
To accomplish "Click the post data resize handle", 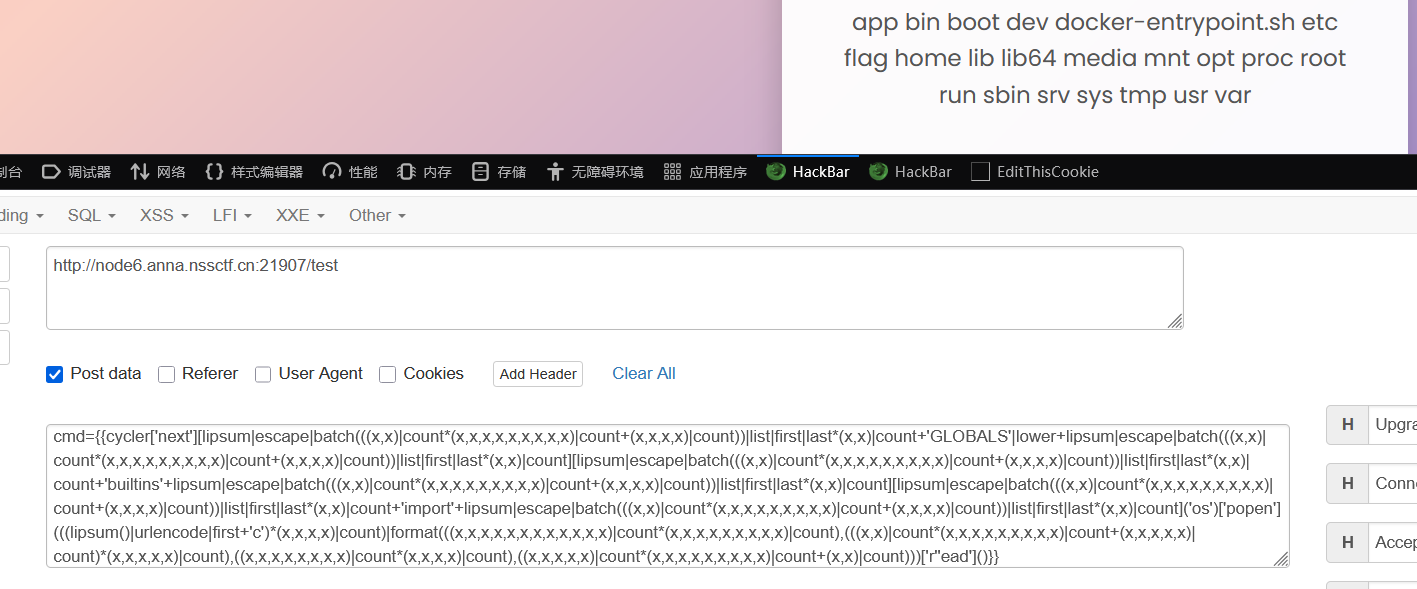I will pos(1281,559).
